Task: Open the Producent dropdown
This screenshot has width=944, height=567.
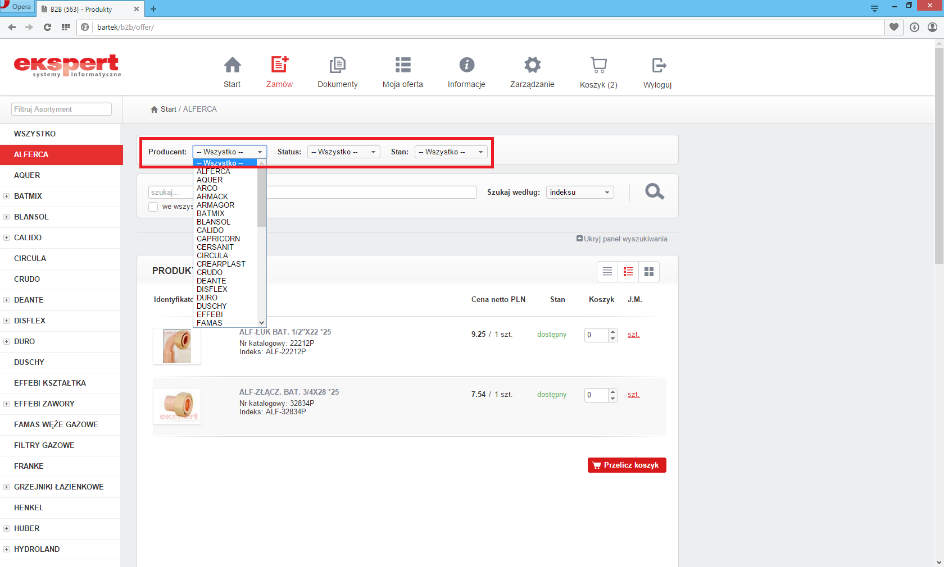Action: 229,152
